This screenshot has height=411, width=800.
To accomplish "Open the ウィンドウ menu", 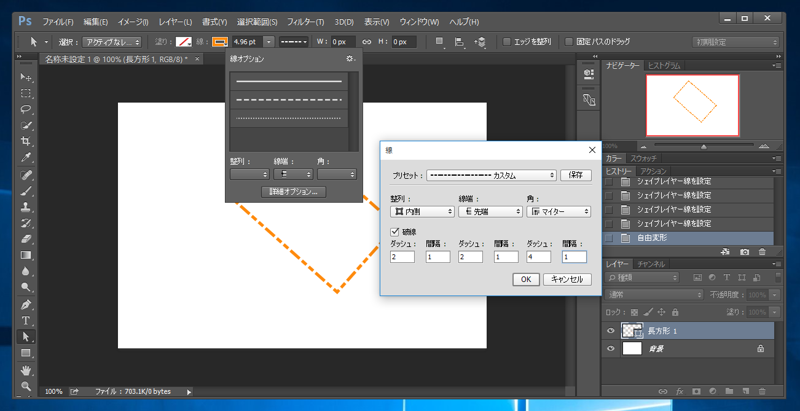I will (419, 22).
